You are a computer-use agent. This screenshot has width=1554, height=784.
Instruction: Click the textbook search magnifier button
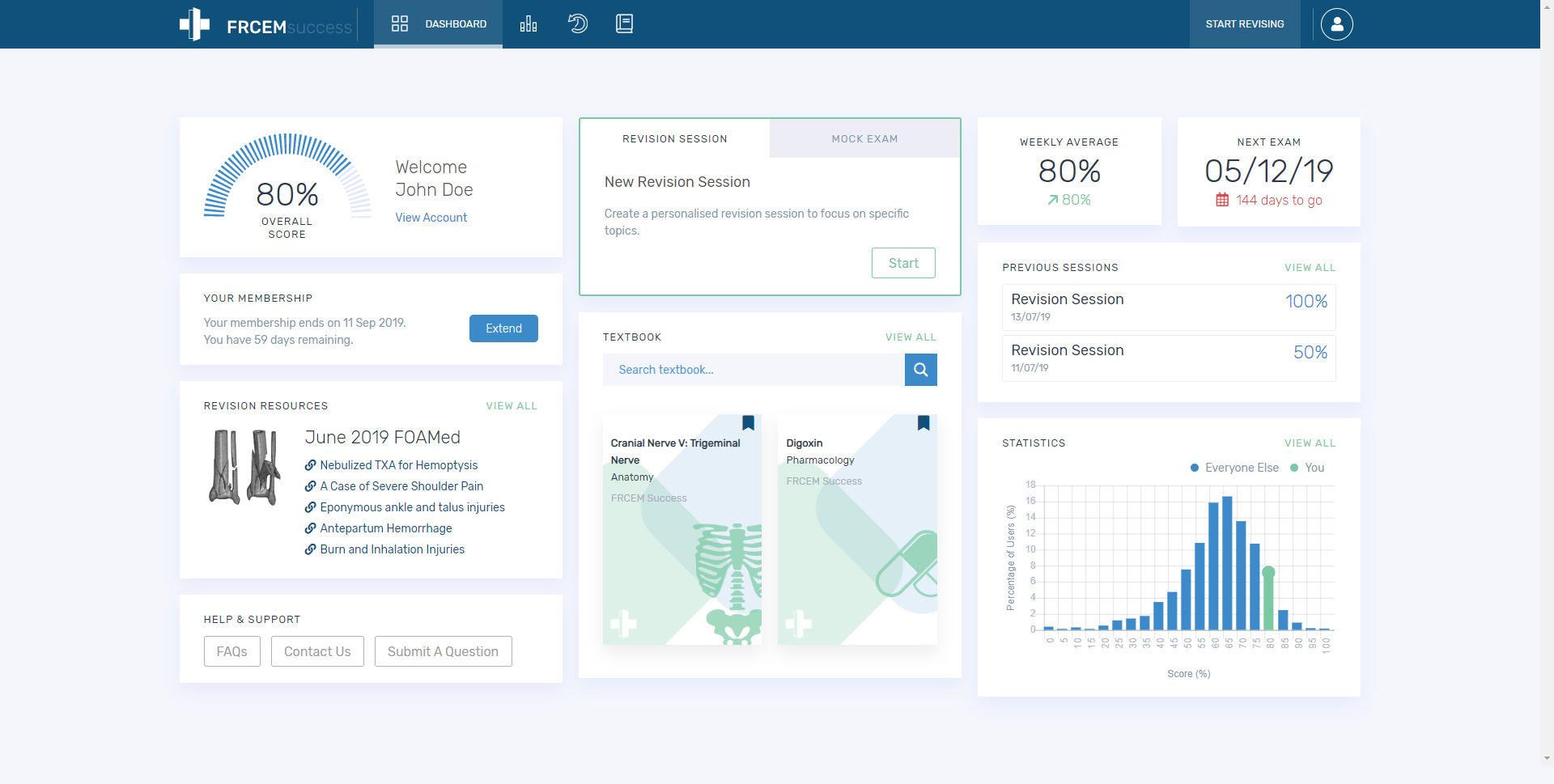click(921, 370)
